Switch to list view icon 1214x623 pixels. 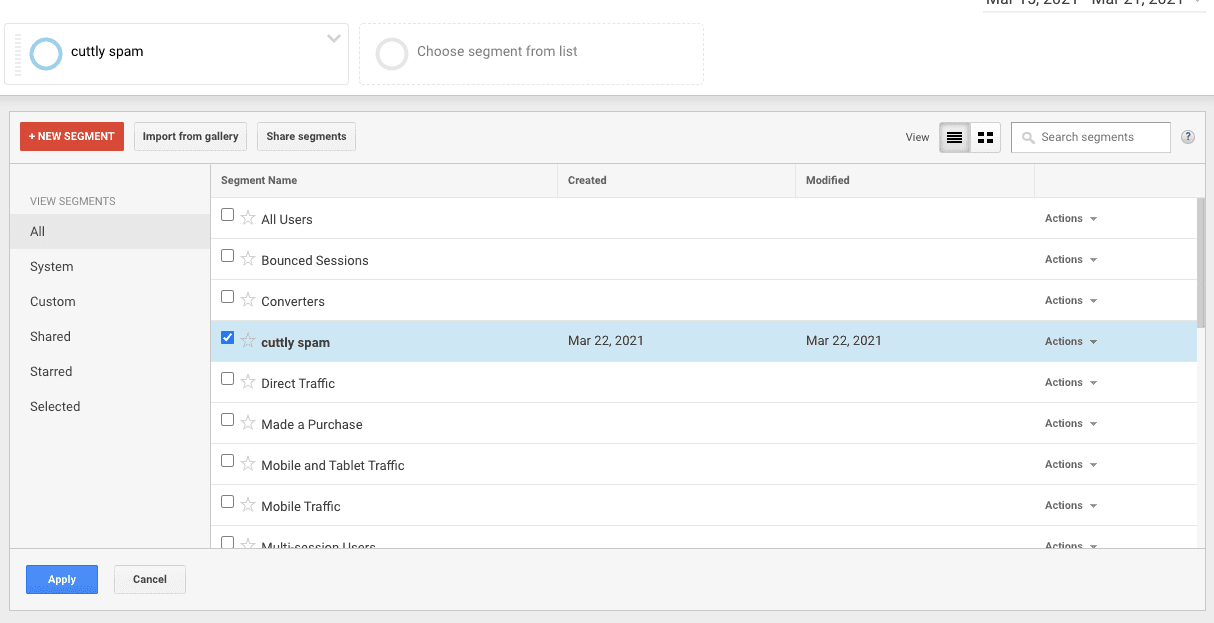point(954,137)
